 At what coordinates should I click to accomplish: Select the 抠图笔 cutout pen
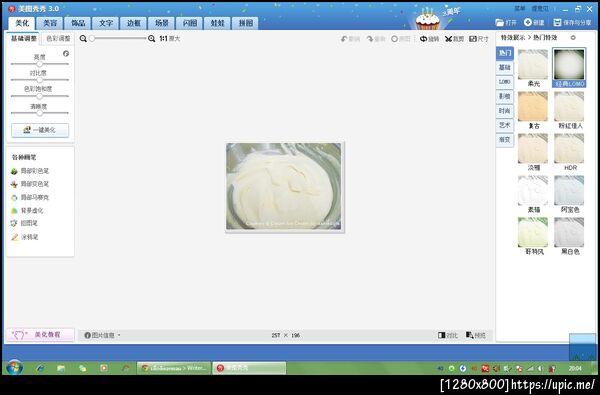click(x=24, y=223)
